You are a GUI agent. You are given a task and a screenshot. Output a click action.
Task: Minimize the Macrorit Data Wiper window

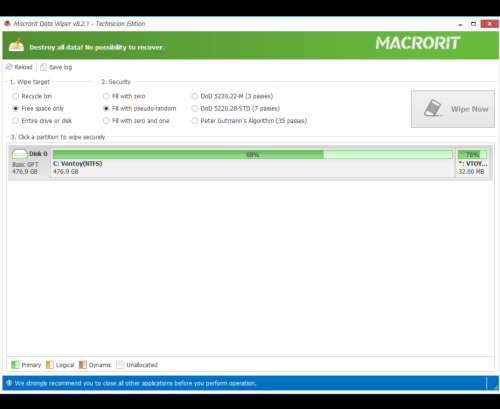click(x=460, y=24)
